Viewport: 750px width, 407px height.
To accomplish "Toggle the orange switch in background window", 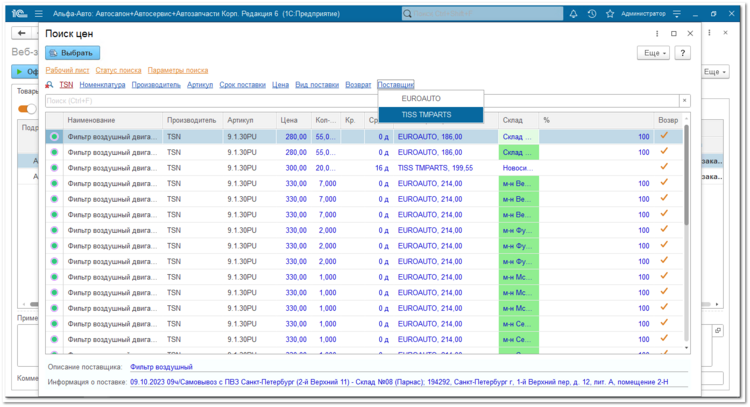I will tap(27, 109).
